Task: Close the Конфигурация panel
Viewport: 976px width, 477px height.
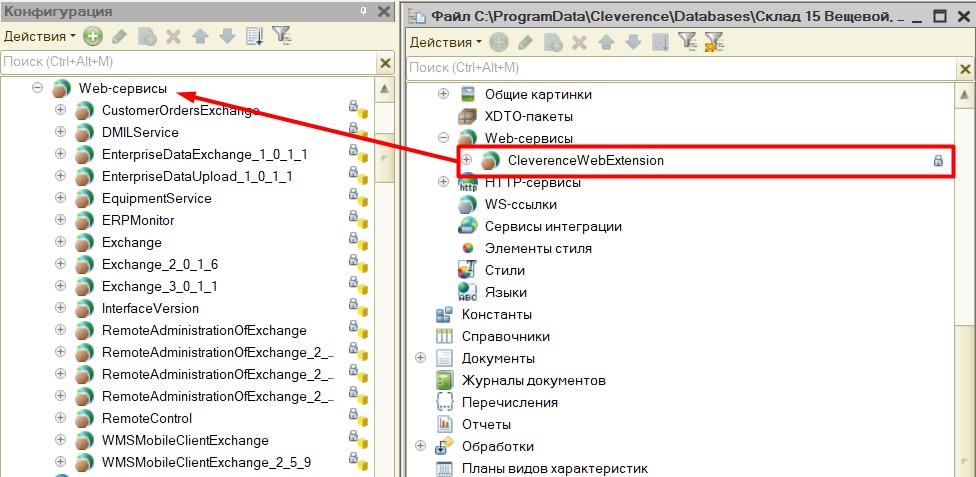Action: click(x=383, y=12)
